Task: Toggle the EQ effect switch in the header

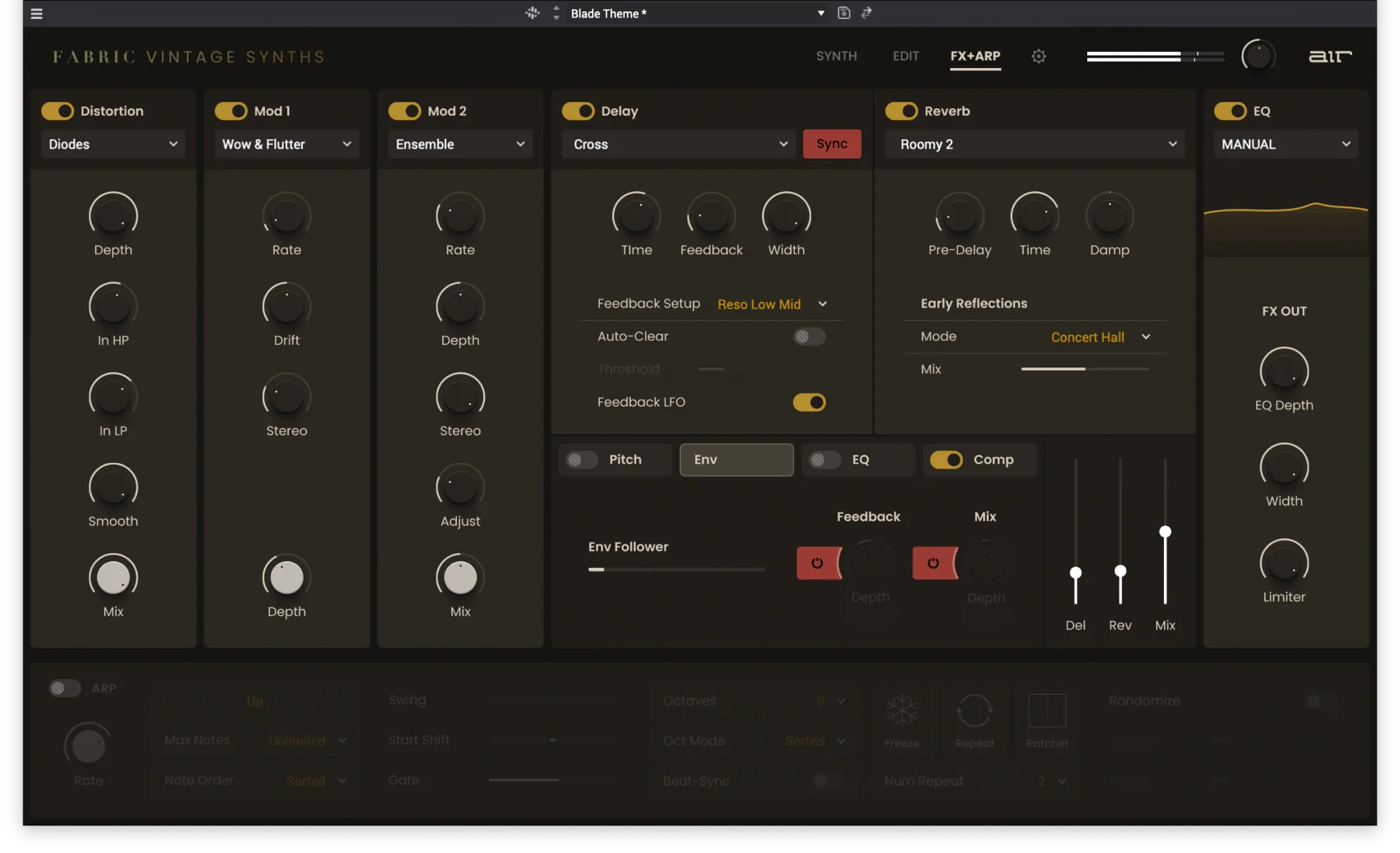Action: point(1230,111)
